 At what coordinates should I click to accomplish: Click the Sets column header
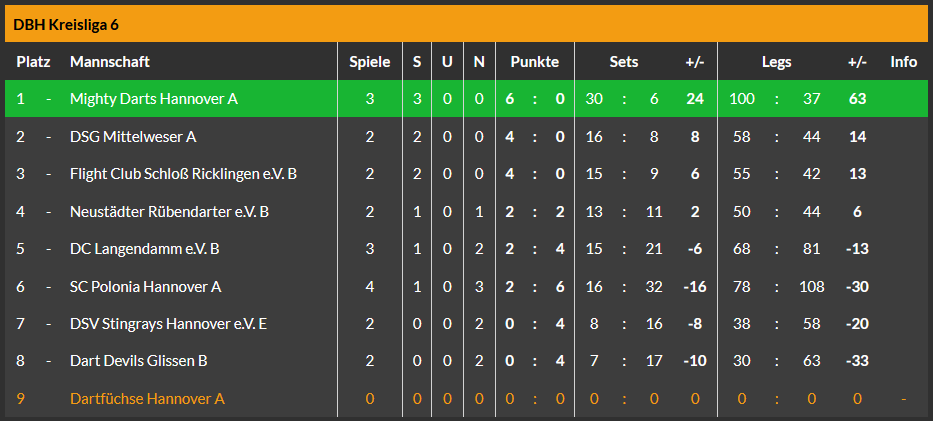tap(624, 62)
